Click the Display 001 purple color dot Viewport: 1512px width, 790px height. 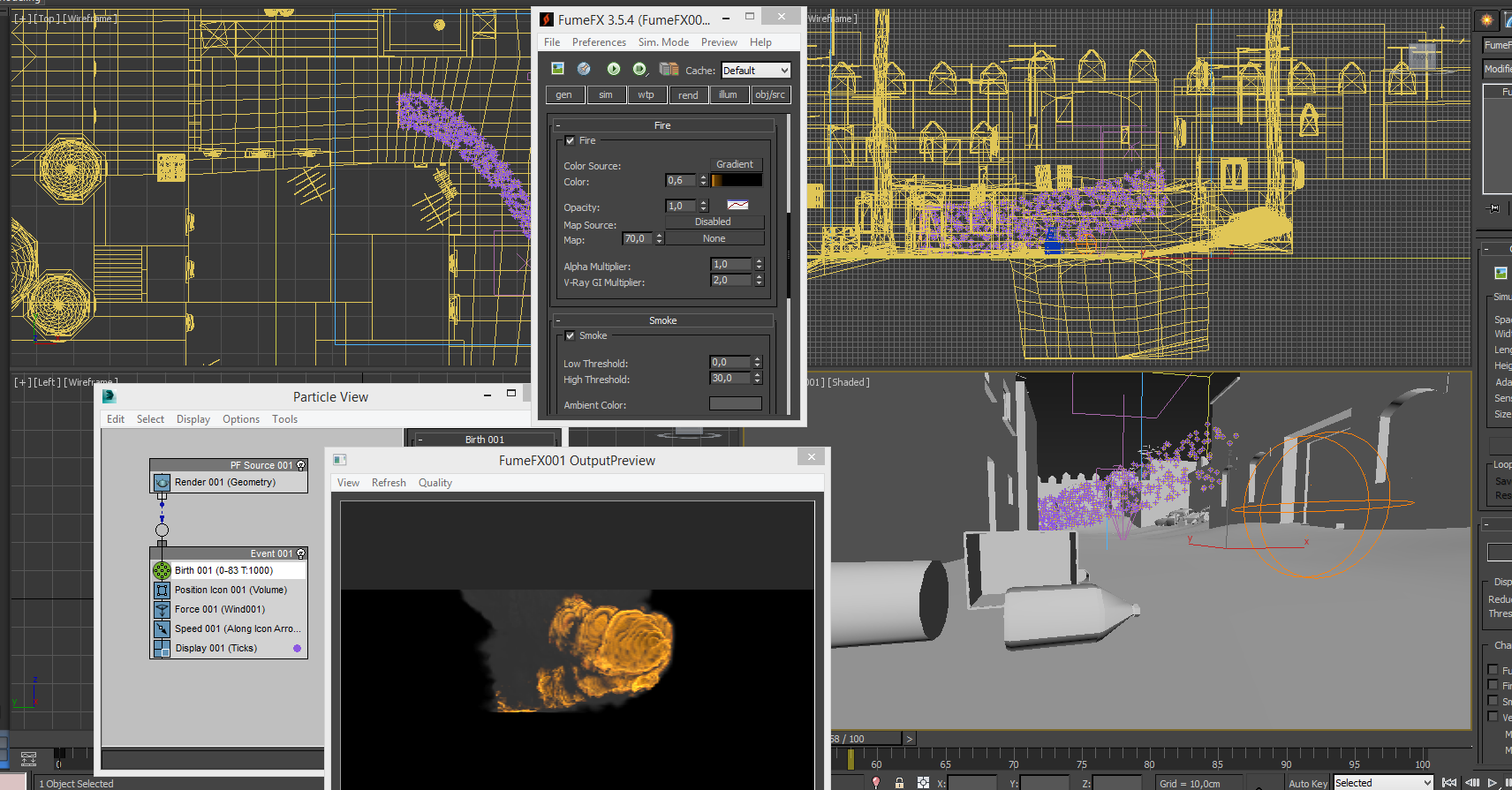tap(297, 648)
